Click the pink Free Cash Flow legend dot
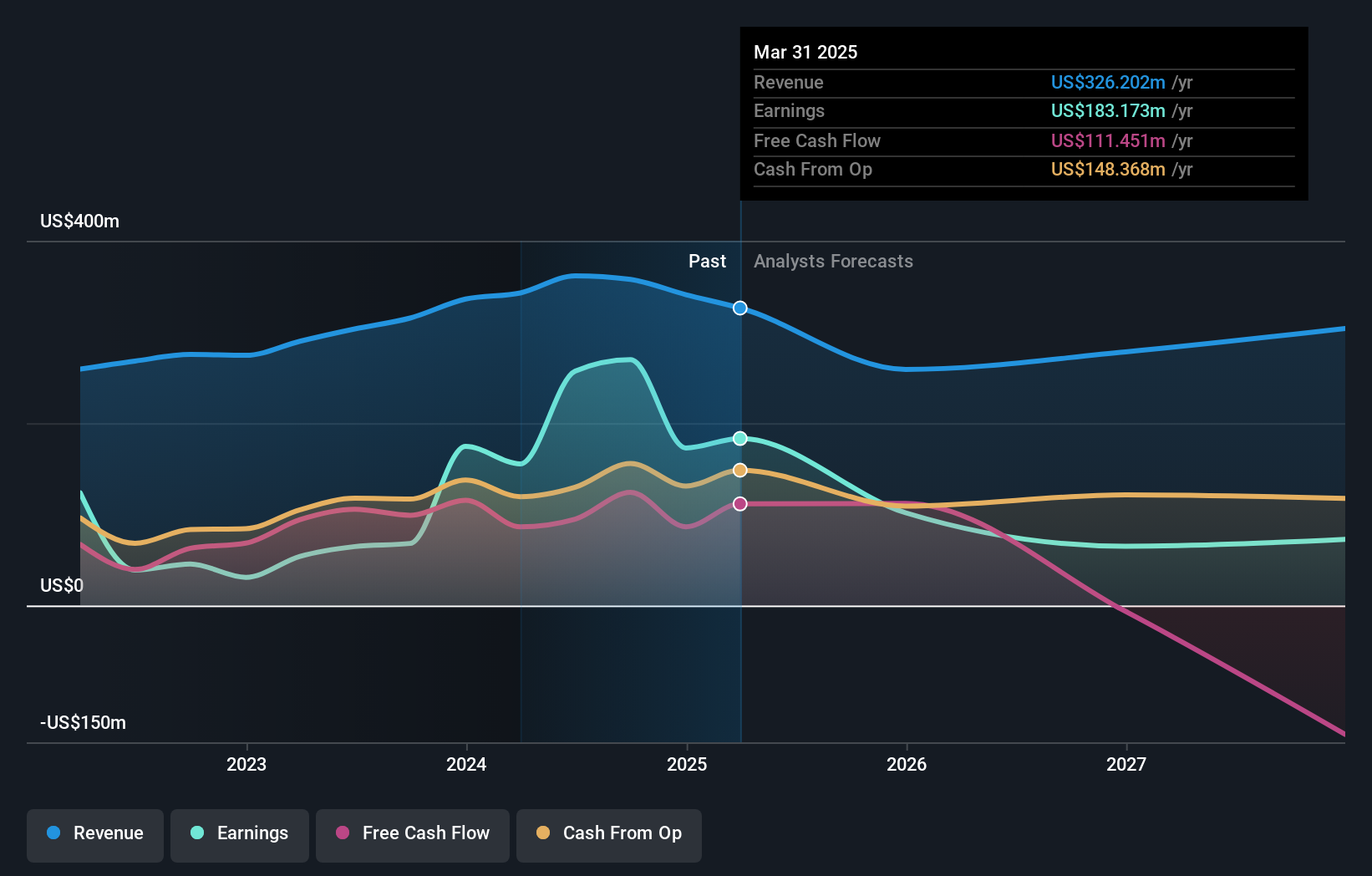The height and width of the screenshot is (876, 1372). 343,833
